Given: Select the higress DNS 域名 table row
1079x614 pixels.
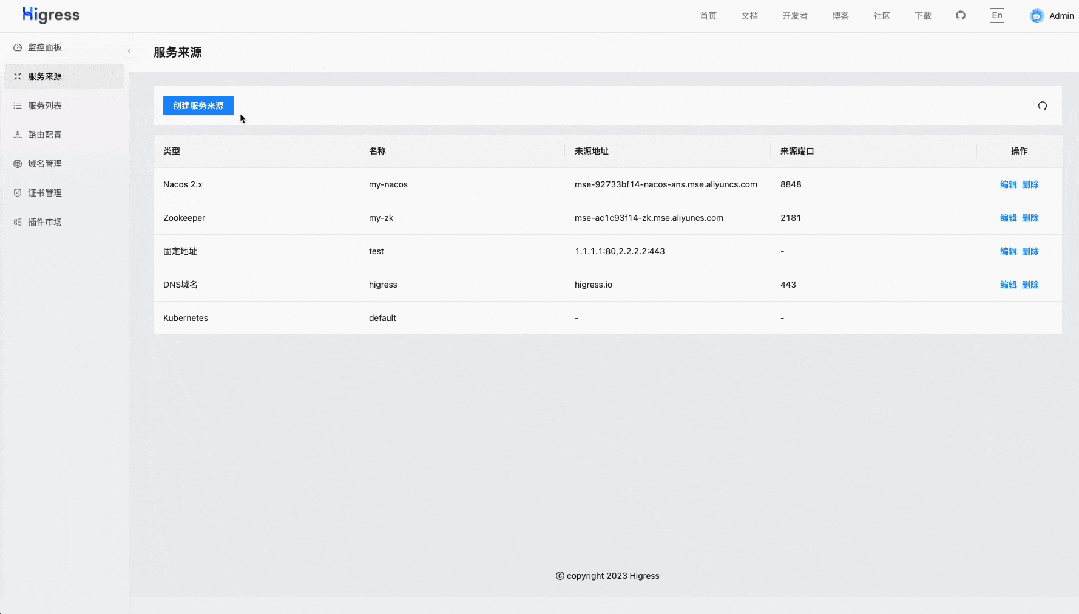Looking at the screenshot, I should click(x=500, y=284).
